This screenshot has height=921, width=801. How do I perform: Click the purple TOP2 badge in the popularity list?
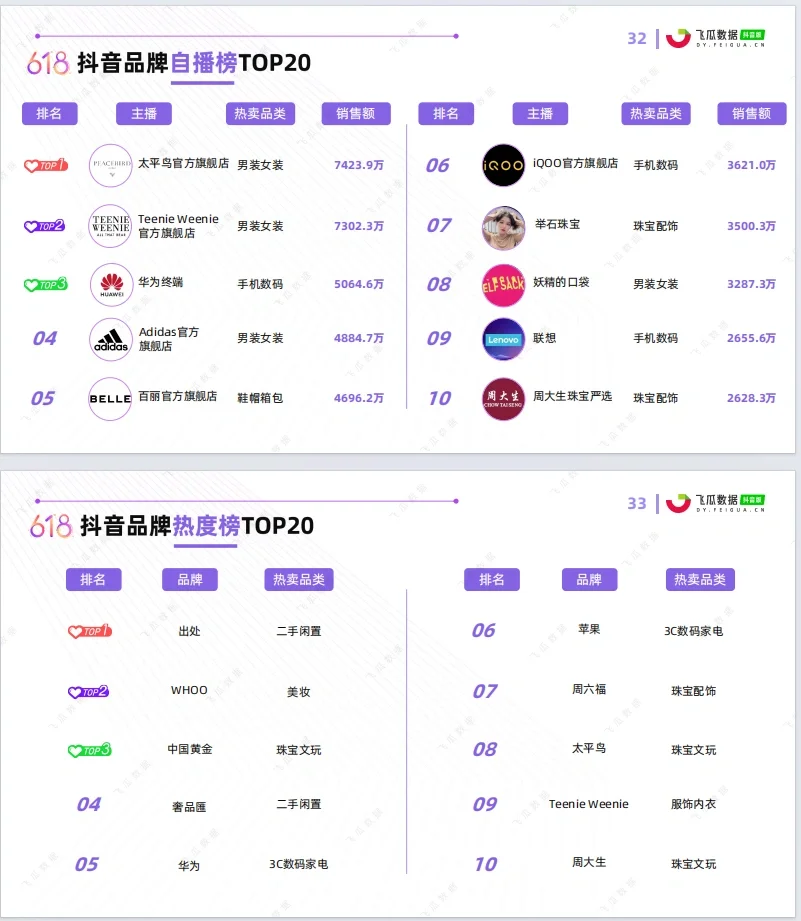[88, 692]
